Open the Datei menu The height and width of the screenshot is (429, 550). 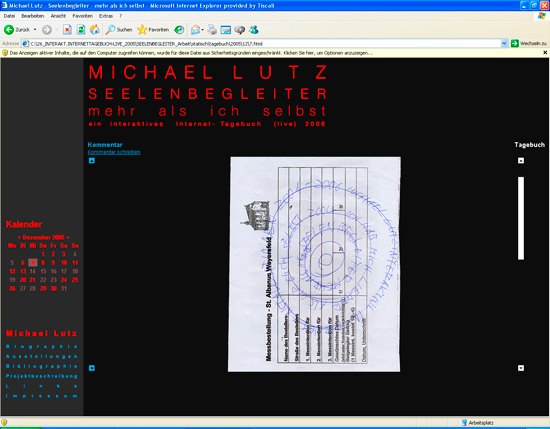click(x=9, y=16)
